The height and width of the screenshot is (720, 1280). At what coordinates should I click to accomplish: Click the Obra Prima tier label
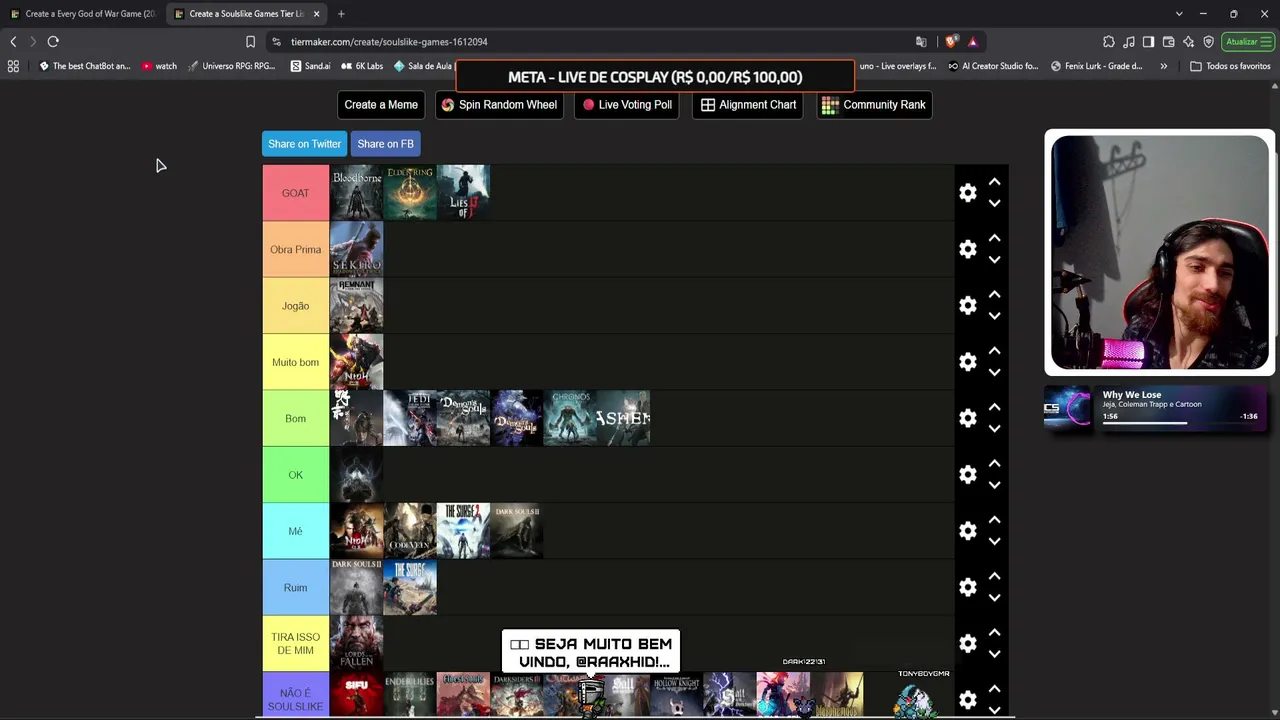(x=295, y=249)
